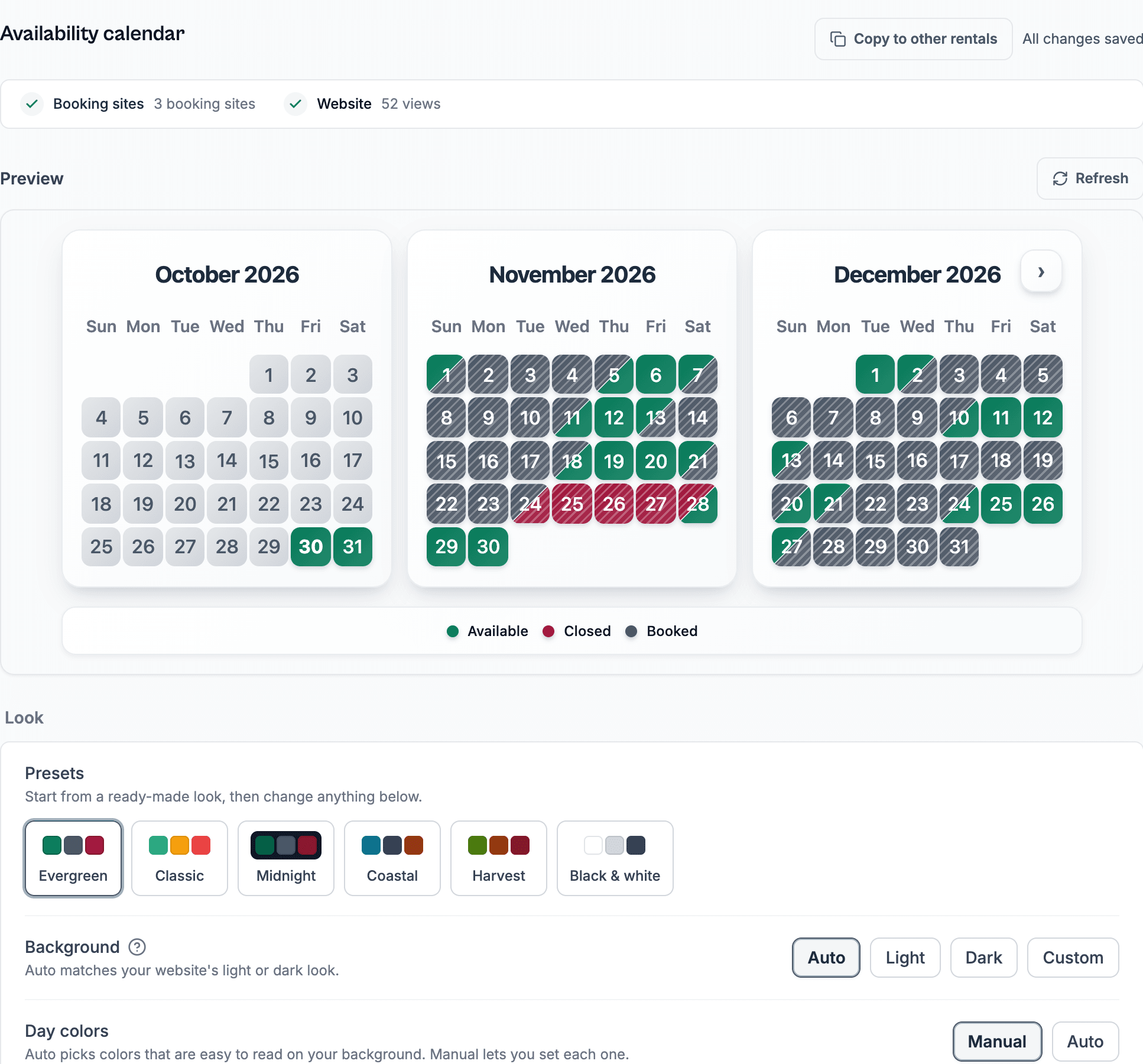The image size is (1143, 1064).
Task: Click the Refresh preview button
Action: [x=1090, y=179]
